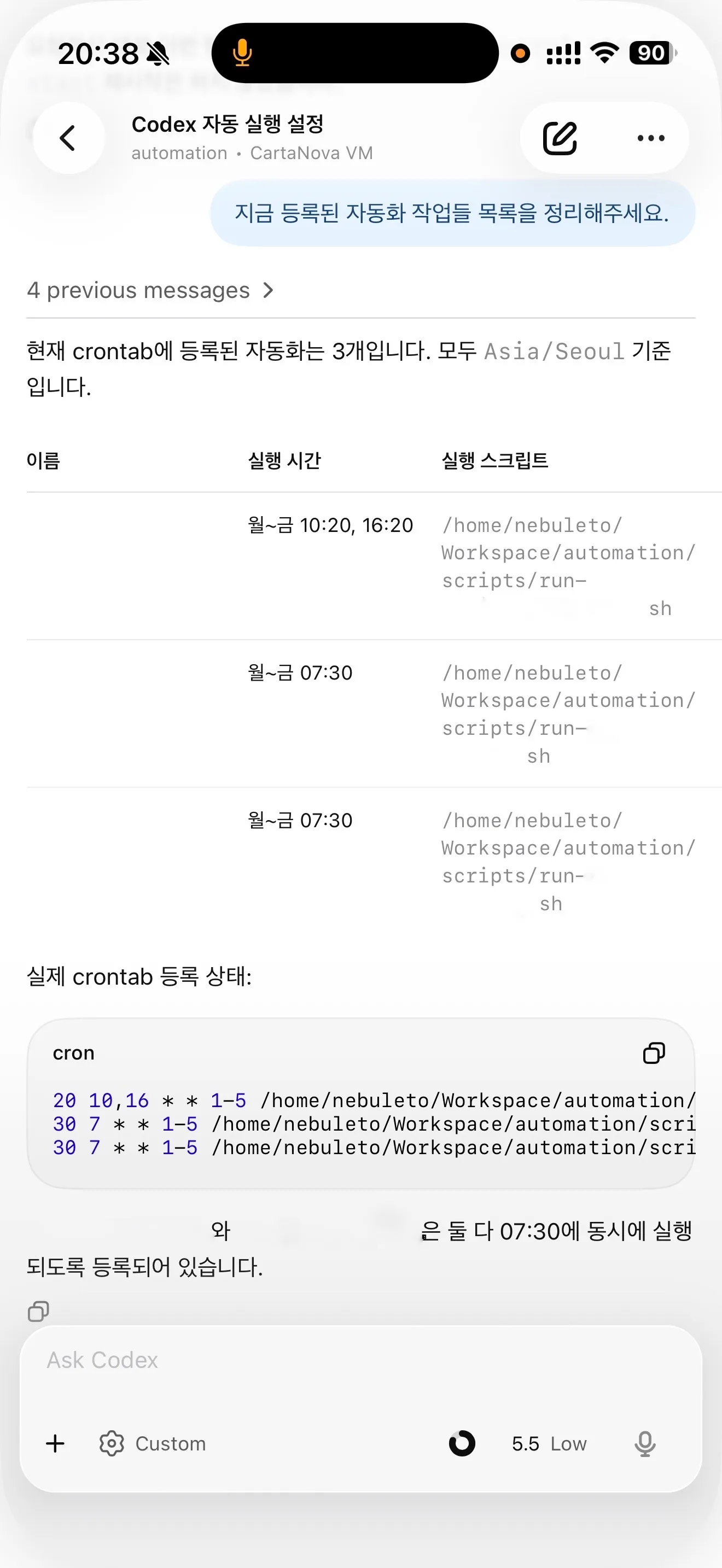Go back with the left chevron button
The height and width of the screenshot is (1568, 722).
pos(68,138)
